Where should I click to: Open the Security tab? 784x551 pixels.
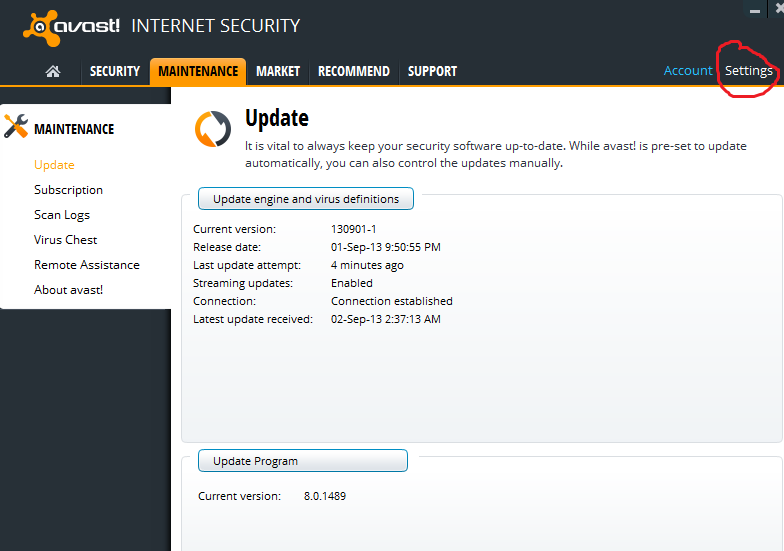(x=115, y=71)
